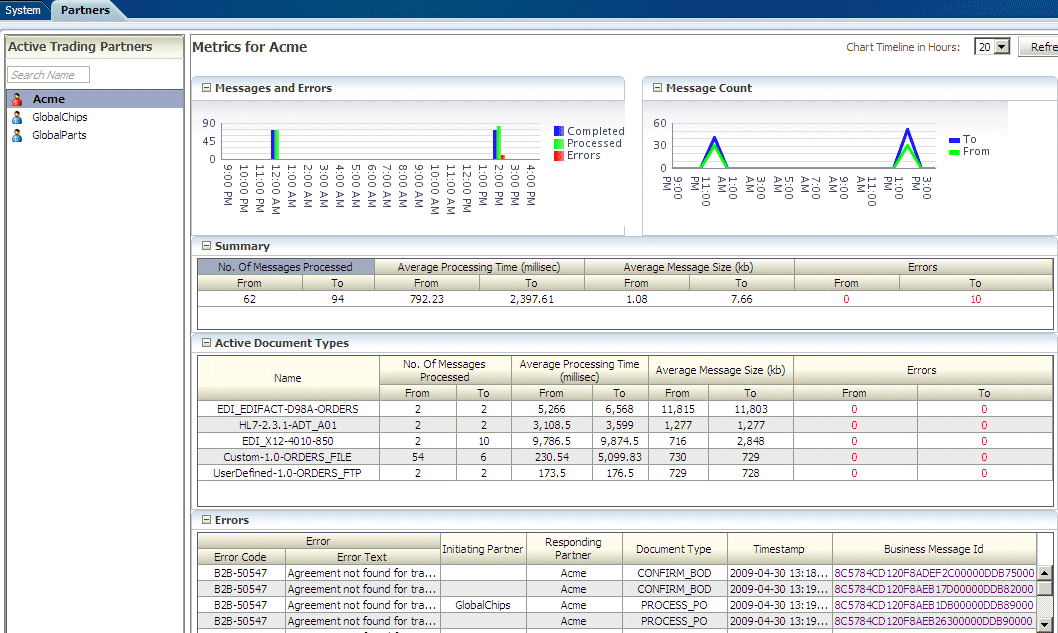The height and width of the screenshot is (633, 1058).
Task: Select GlobalParts in trading partners list
Action: click(59, 135)
